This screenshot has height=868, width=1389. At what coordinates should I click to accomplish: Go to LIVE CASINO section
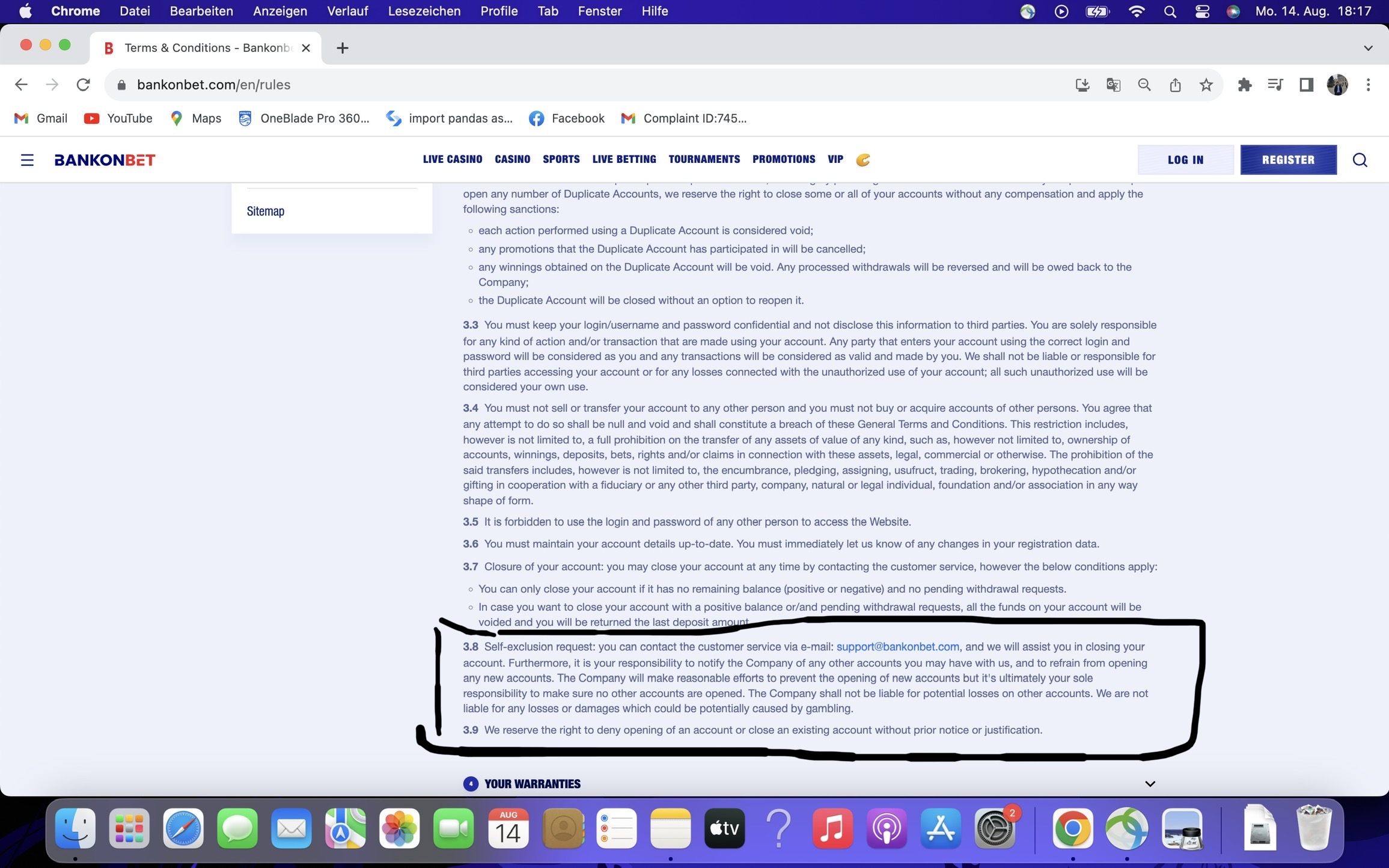click(x=453, y=159)
